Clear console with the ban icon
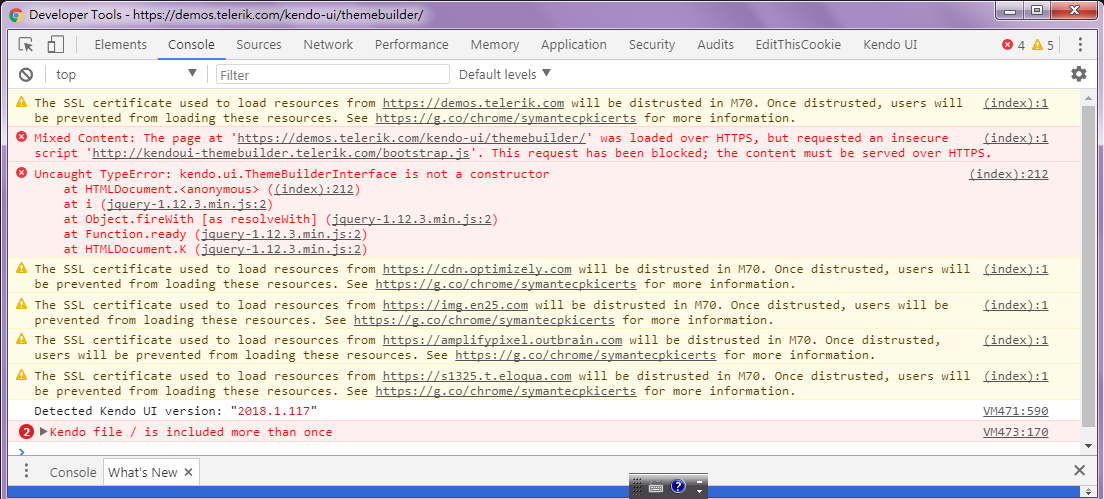The height and width of the screenshot is (499, 1104). tap(26, 75)
